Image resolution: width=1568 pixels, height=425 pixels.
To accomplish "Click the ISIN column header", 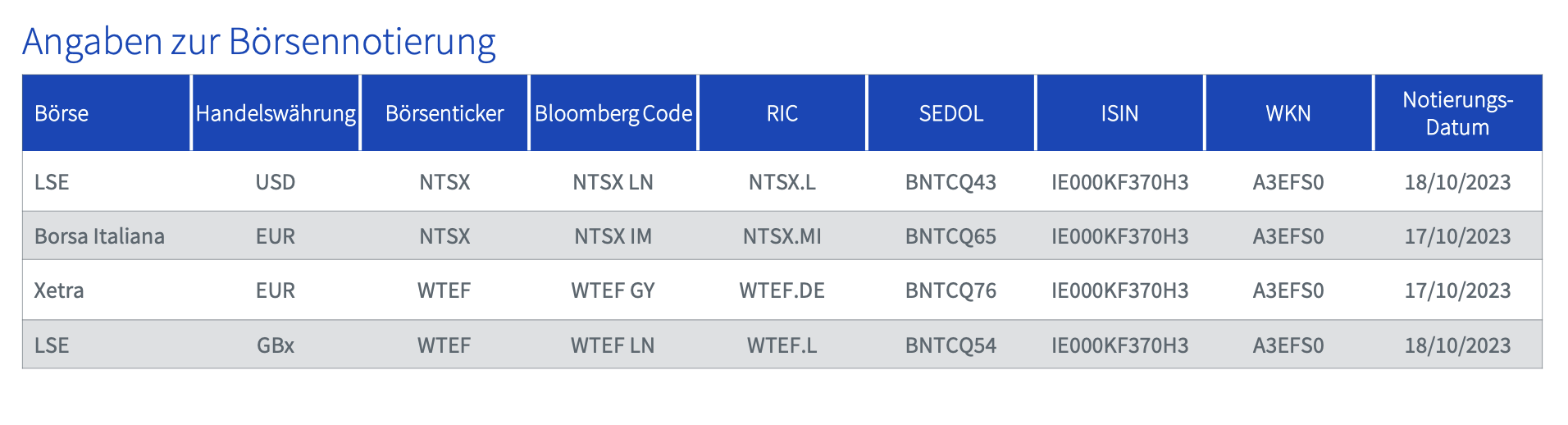I will (x=1119, y=113).
